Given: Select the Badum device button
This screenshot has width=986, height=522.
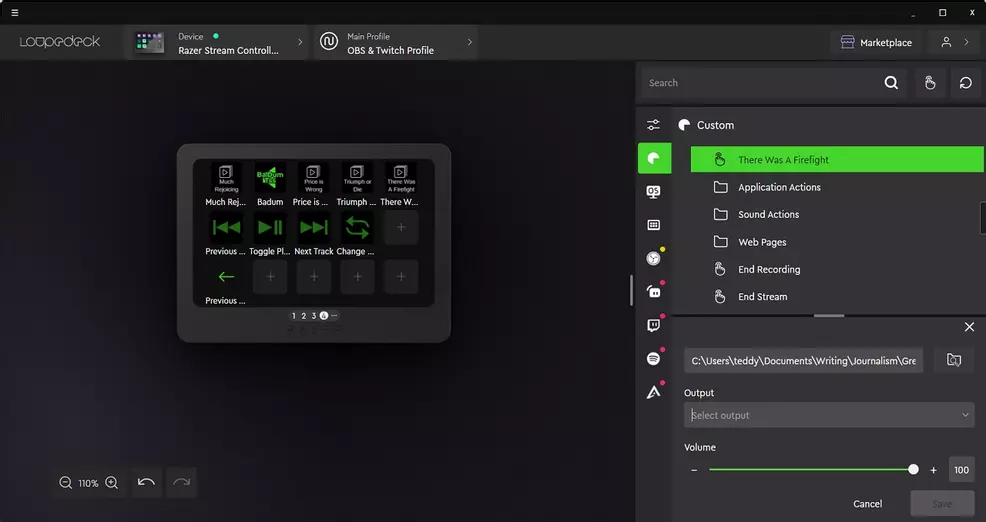Looking at the screenshot, I should tap(270, 179).
